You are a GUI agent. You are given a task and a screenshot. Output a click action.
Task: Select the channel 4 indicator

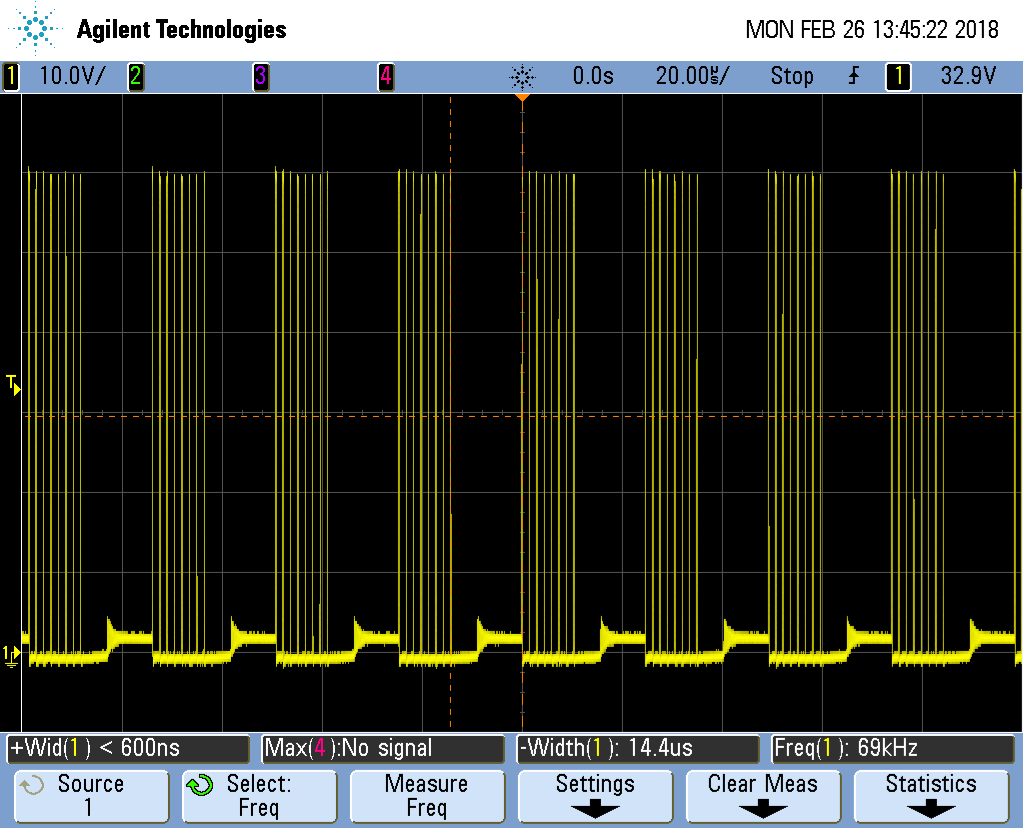pyautogui.click(x=386, y=76)
